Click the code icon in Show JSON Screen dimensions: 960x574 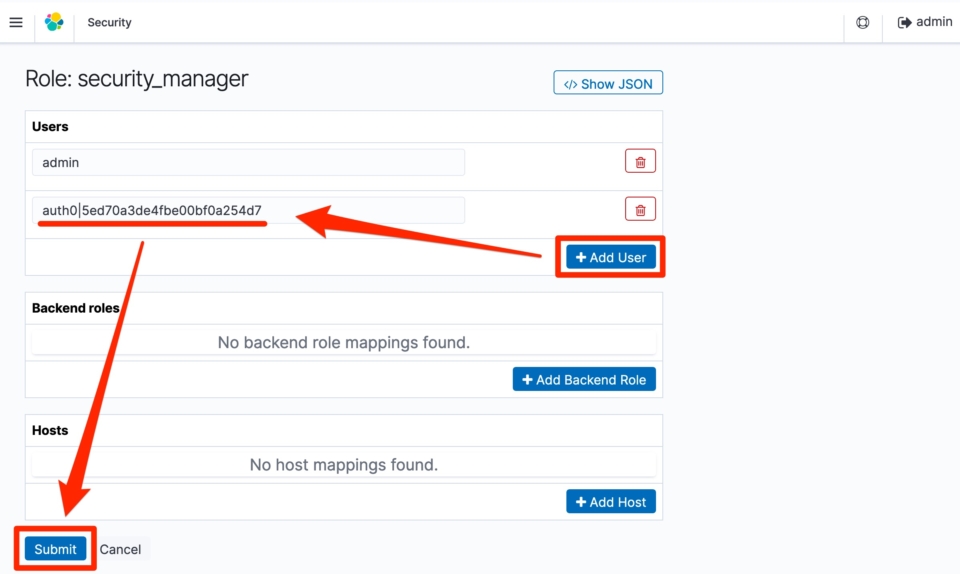570,84
